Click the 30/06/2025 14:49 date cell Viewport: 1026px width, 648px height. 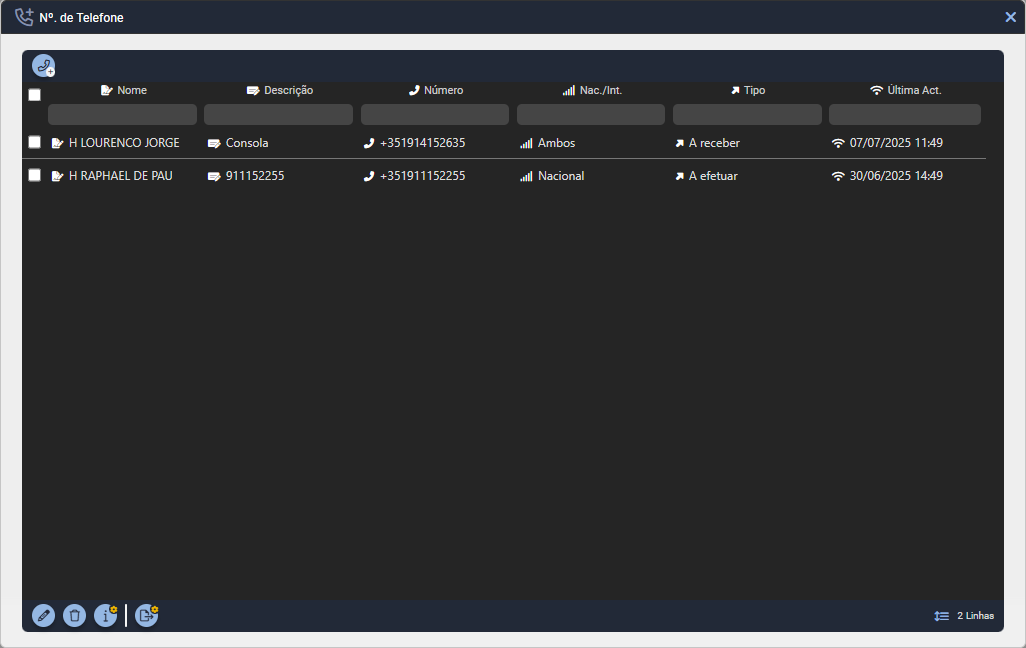(896, 175)
